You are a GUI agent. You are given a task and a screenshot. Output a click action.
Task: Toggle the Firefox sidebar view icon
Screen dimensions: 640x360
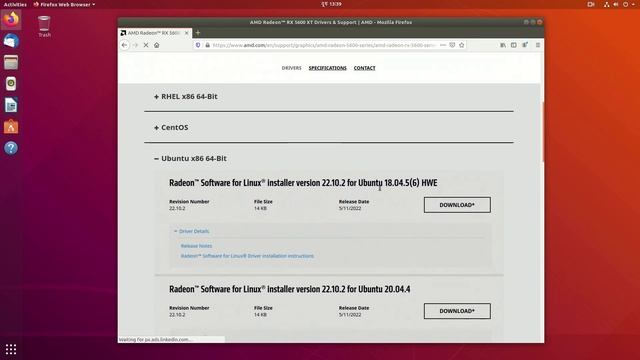pyautogui.click(x=514, y=45)
